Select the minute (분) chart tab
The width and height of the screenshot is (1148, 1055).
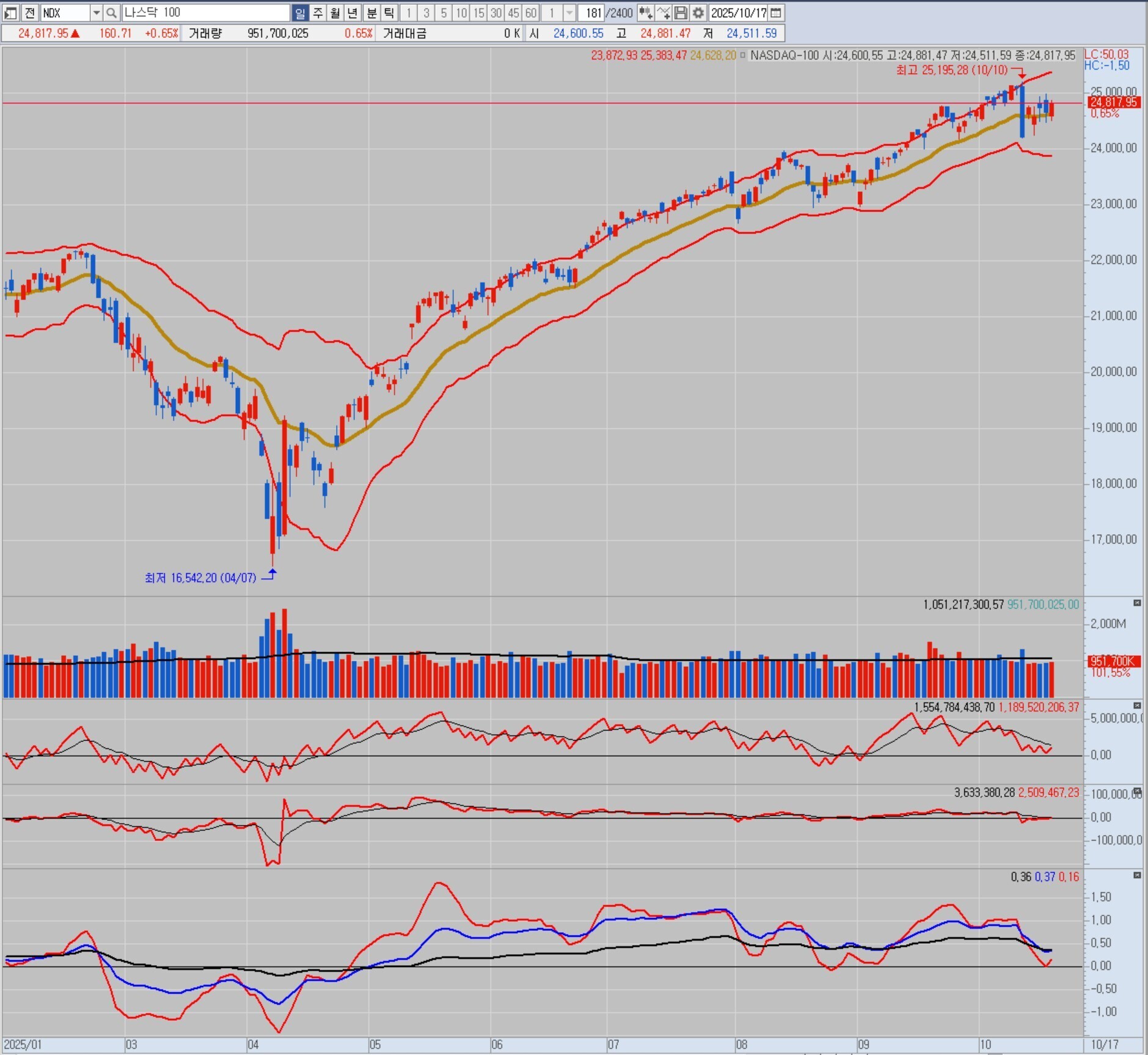(372, 13)
